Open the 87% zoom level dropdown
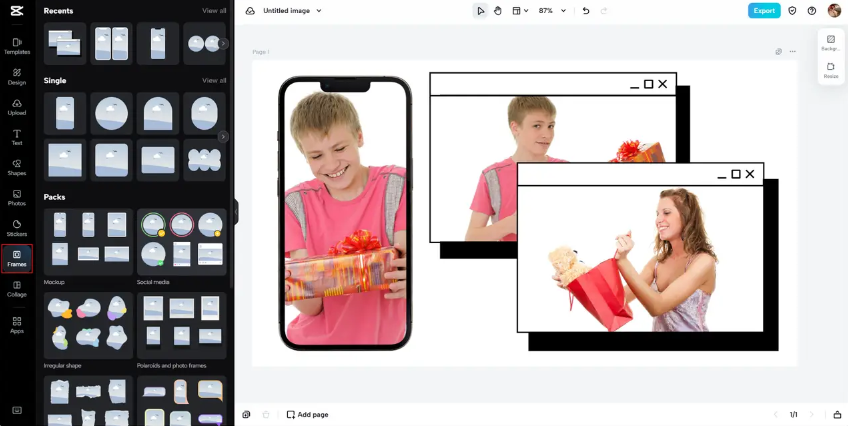Screen dimensions: 848x426 click(x=552, y=11)
